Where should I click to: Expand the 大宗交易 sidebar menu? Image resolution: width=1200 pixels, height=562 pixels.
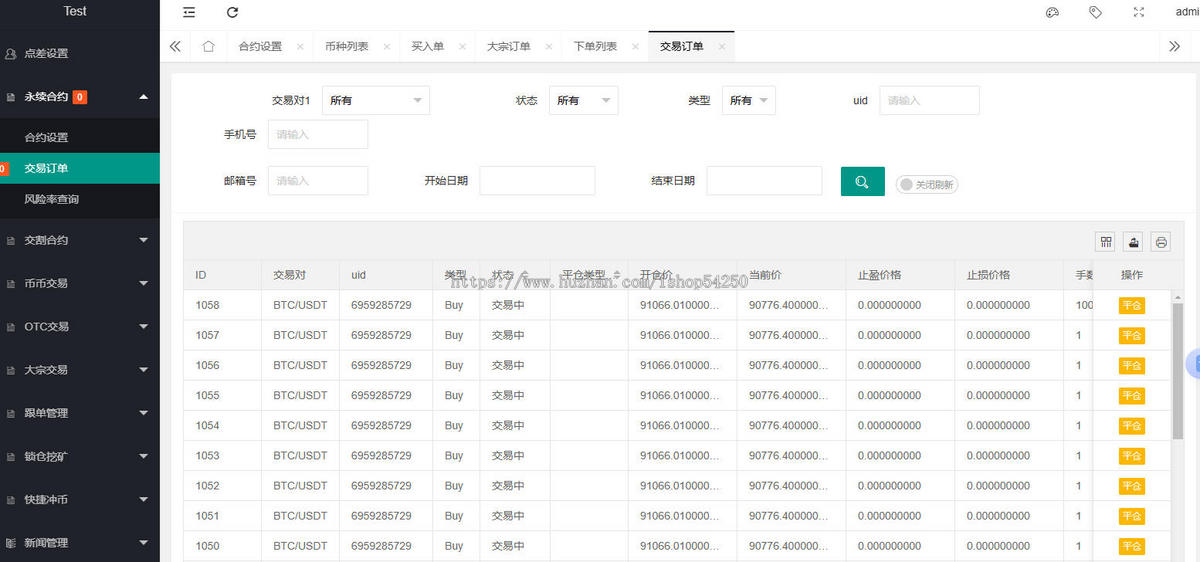coord(80,370)
